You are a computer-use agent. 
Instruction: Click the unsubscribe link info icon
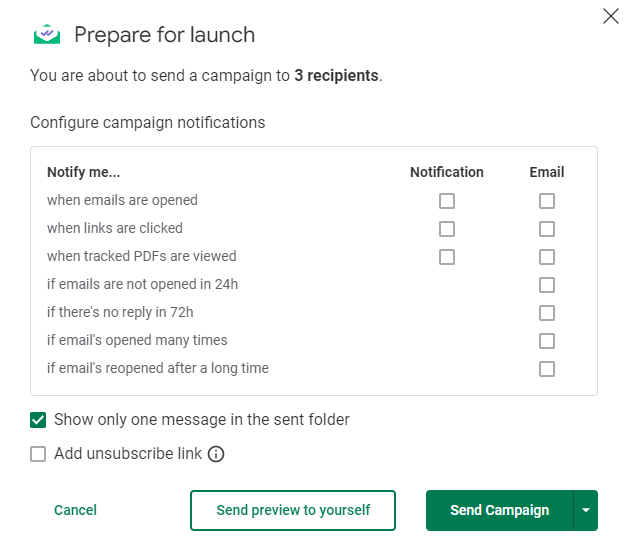click(x=216, y=454)
